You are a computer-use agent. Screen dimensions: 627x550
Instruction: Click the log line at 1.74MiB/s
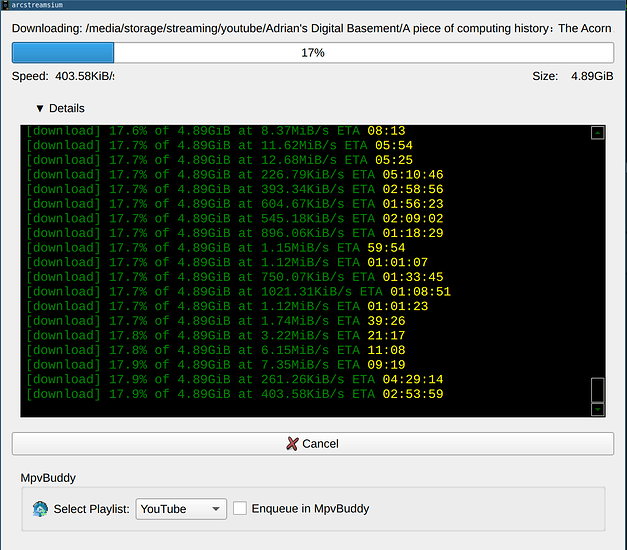216,321
